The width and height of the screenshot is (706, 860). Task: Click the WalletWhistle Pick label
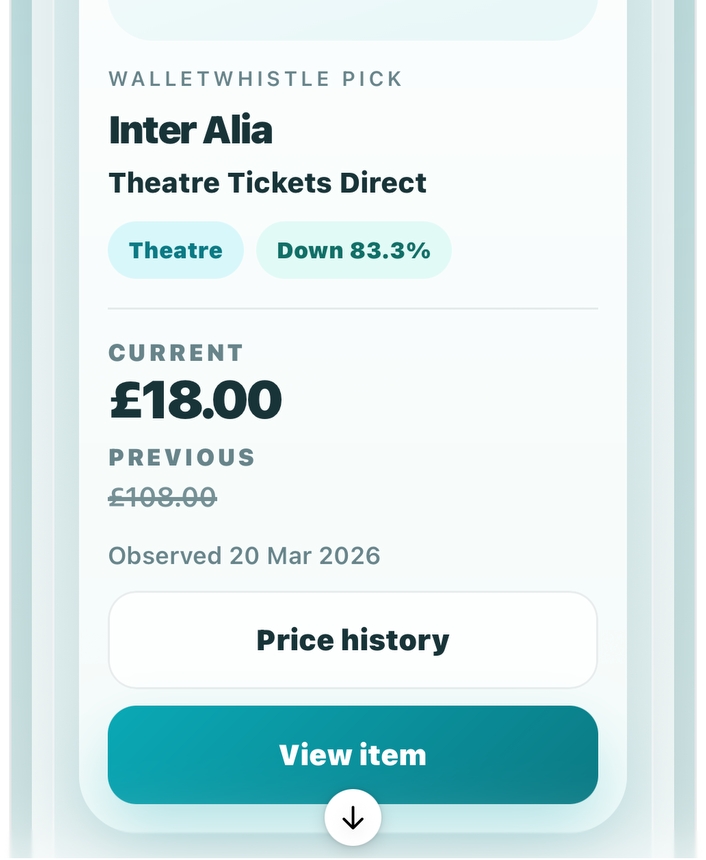point(255,79)
